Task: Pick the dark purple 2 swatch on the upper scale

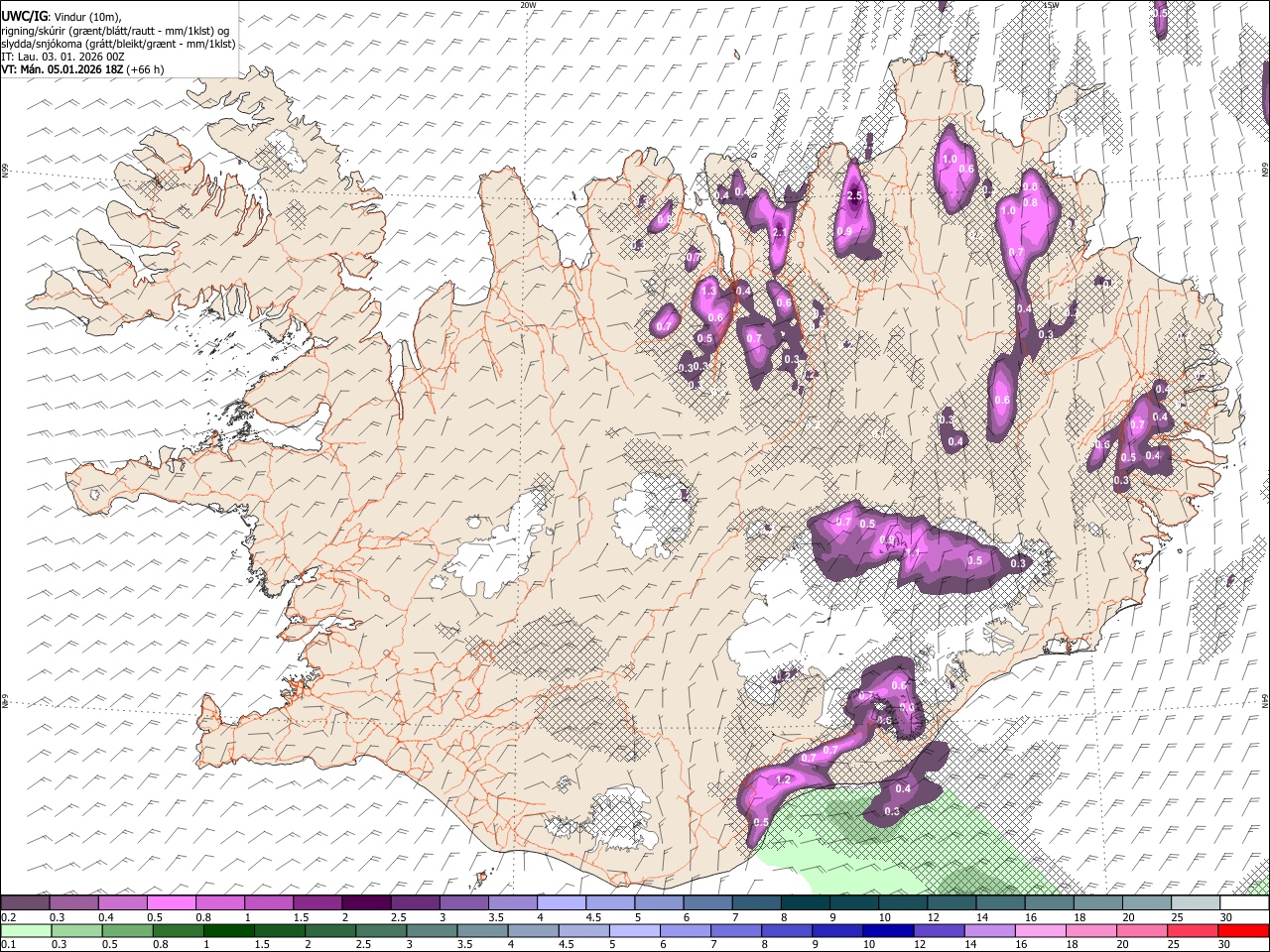Action: tap(365, 903)
